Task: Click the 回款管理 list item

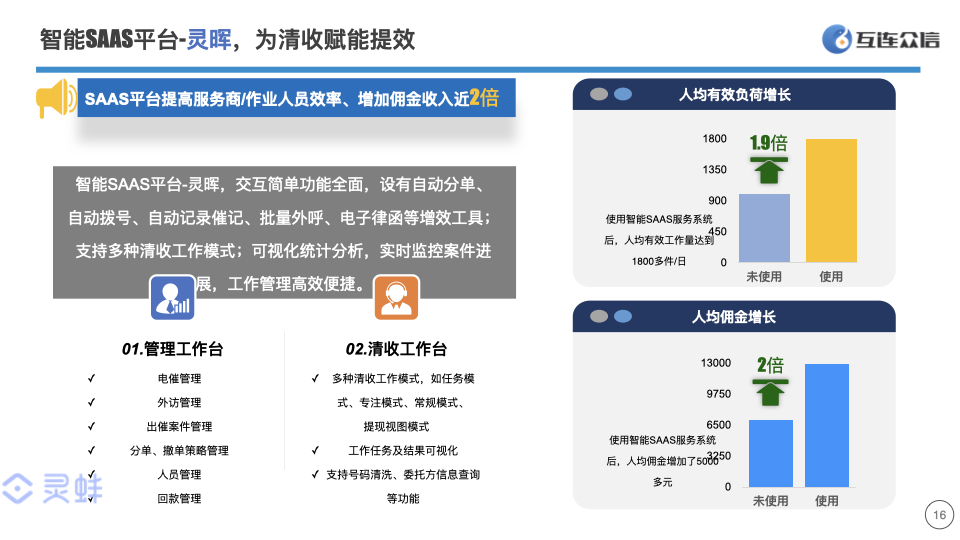Action: point(179,498)
